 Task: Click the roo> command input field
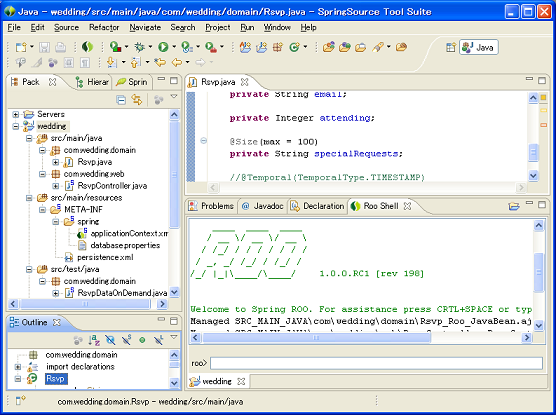(x=376, y=363)
